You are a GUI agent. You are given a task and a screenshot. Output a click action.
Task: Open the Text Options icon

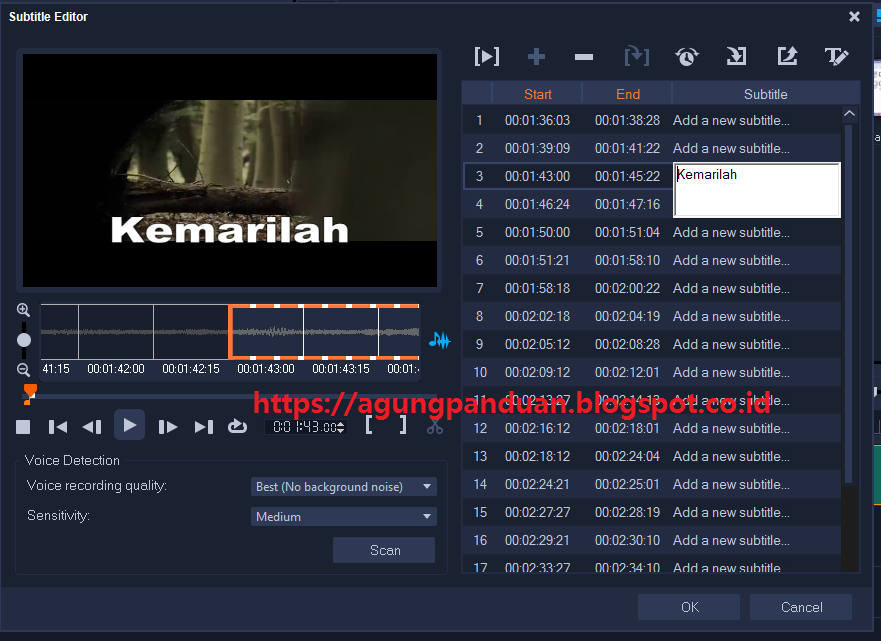click(836, 57)
